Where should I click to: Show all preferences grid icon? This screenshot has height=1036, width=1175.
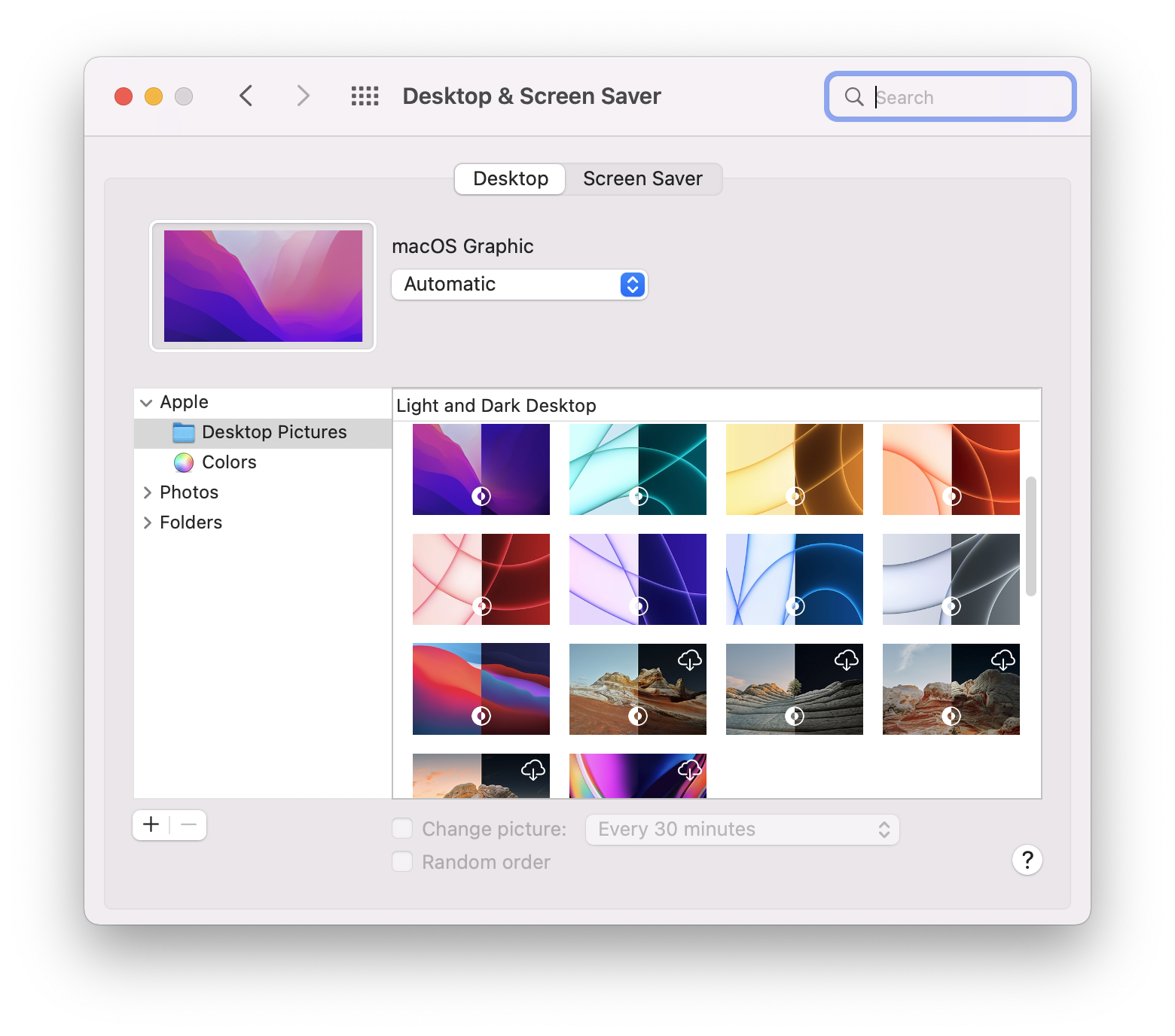365,96
